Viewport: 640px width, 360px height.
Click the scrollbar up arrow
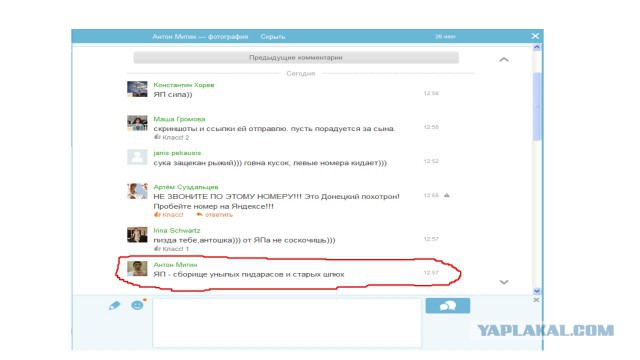click(x=537, y=47)
